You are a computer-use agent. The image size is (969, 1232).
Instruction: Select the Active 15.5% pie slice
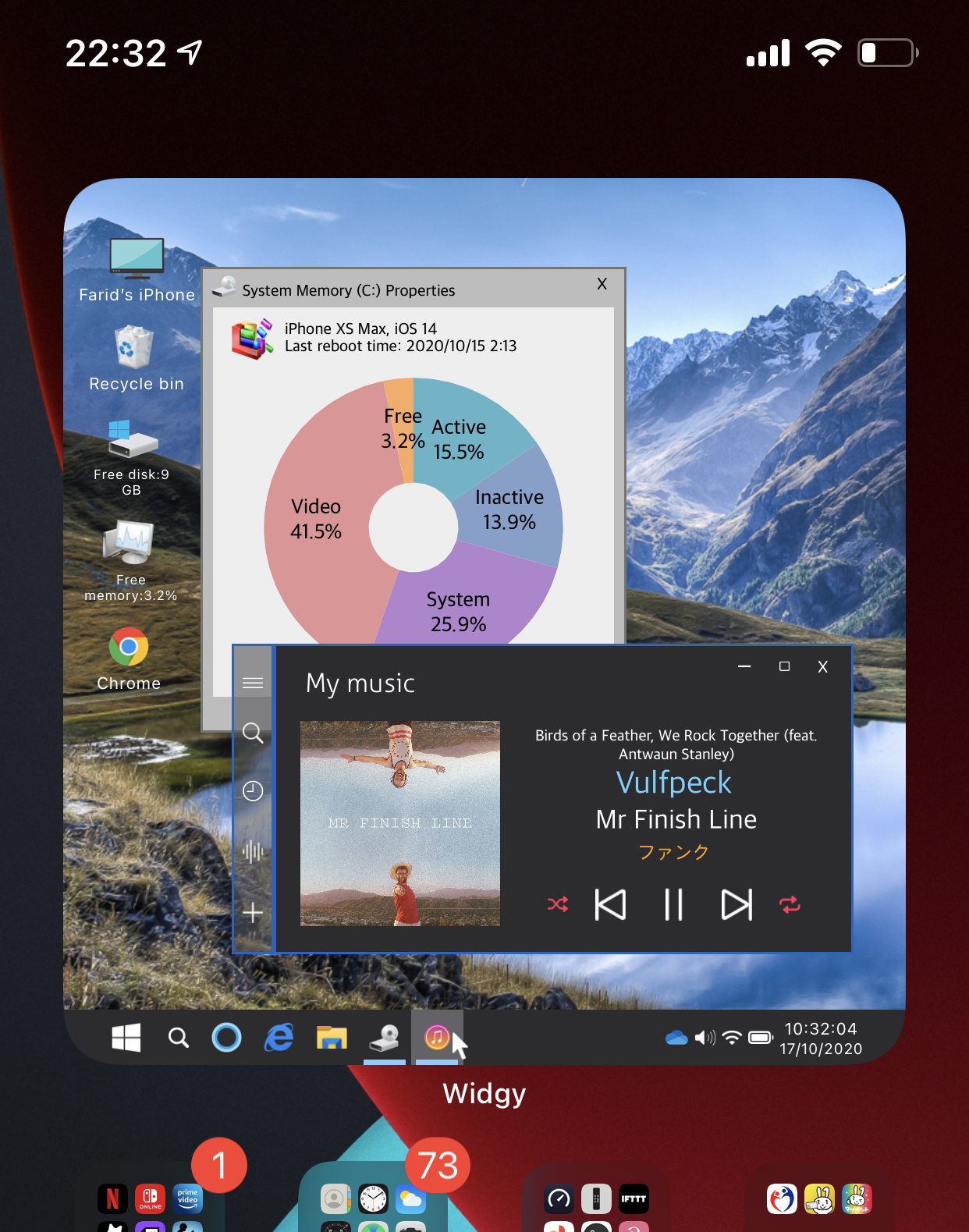[x=459, y=439]
